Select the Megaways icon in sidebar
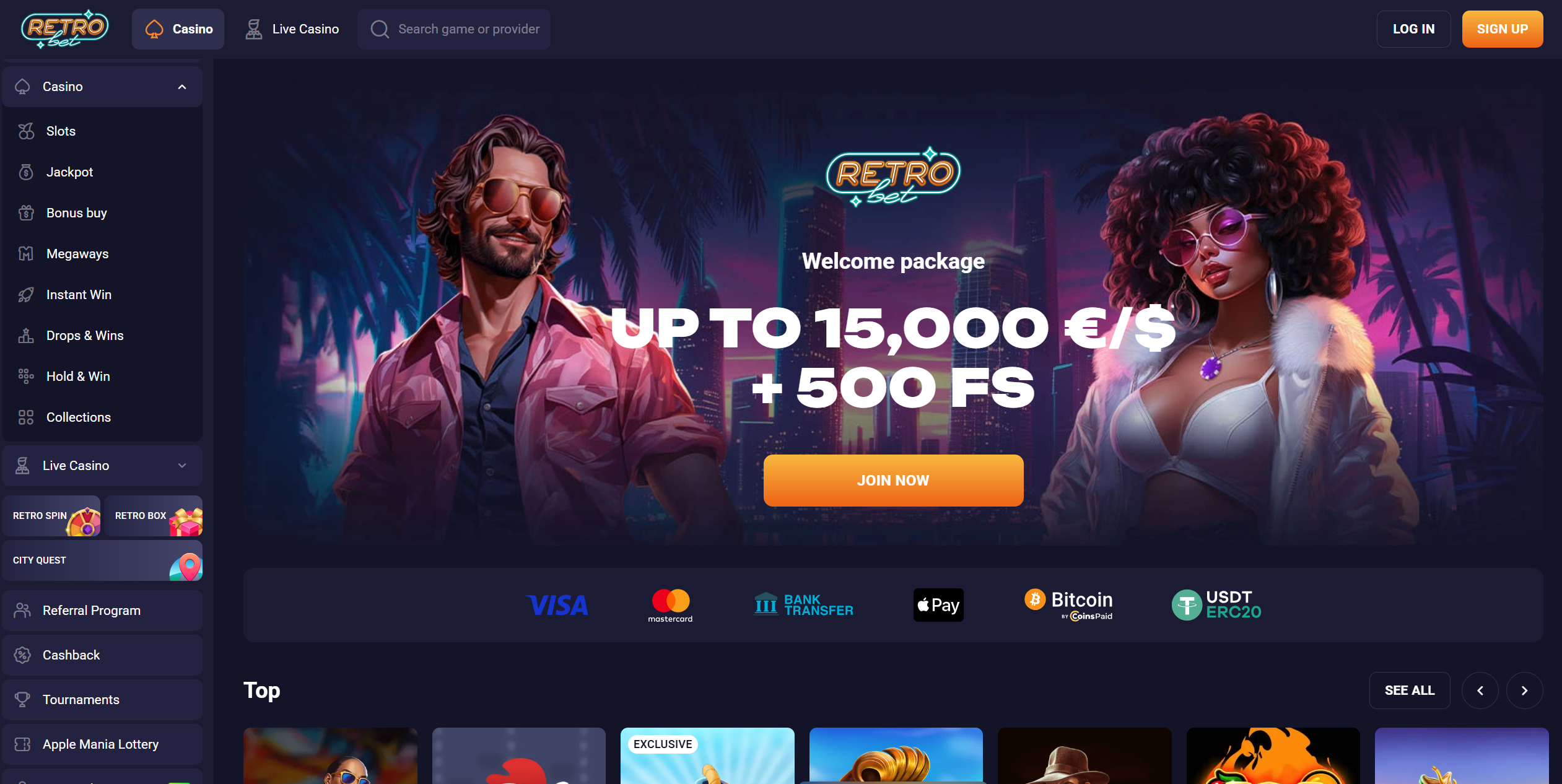1562x784 pixels. pos(26,254)
